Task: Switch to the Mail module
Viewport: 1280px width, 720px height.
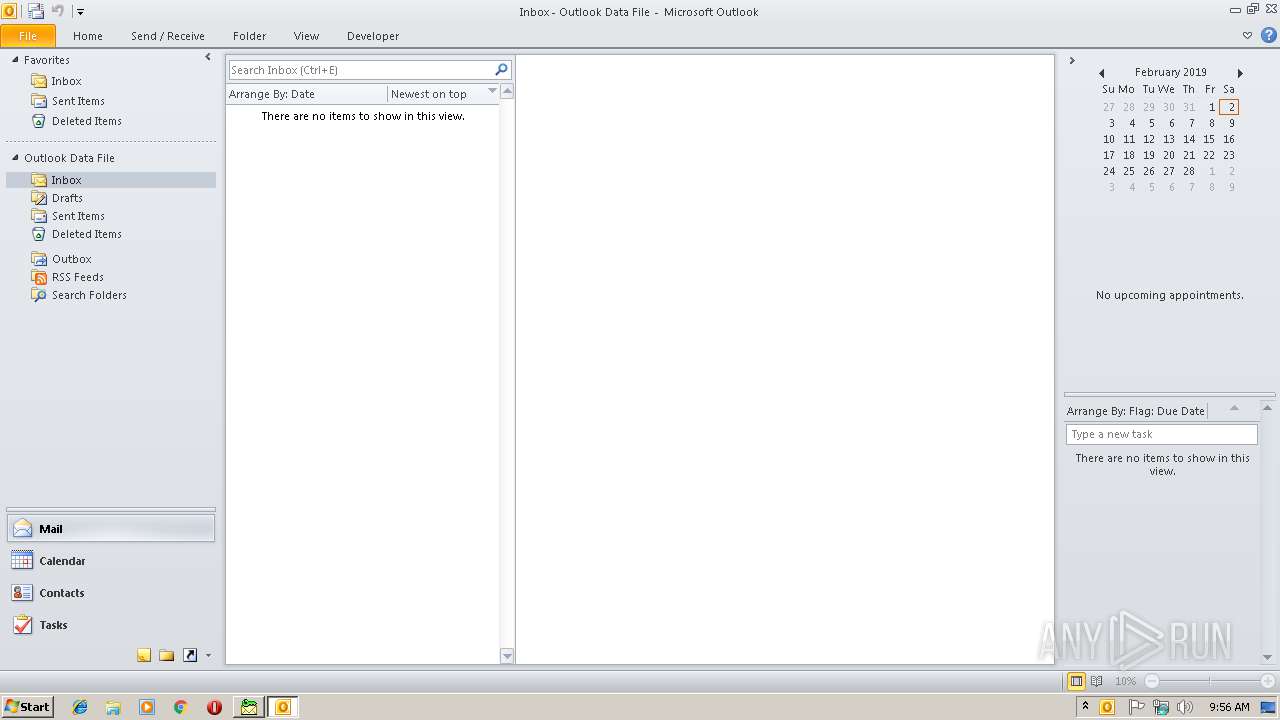Action: tap(111, 529)
